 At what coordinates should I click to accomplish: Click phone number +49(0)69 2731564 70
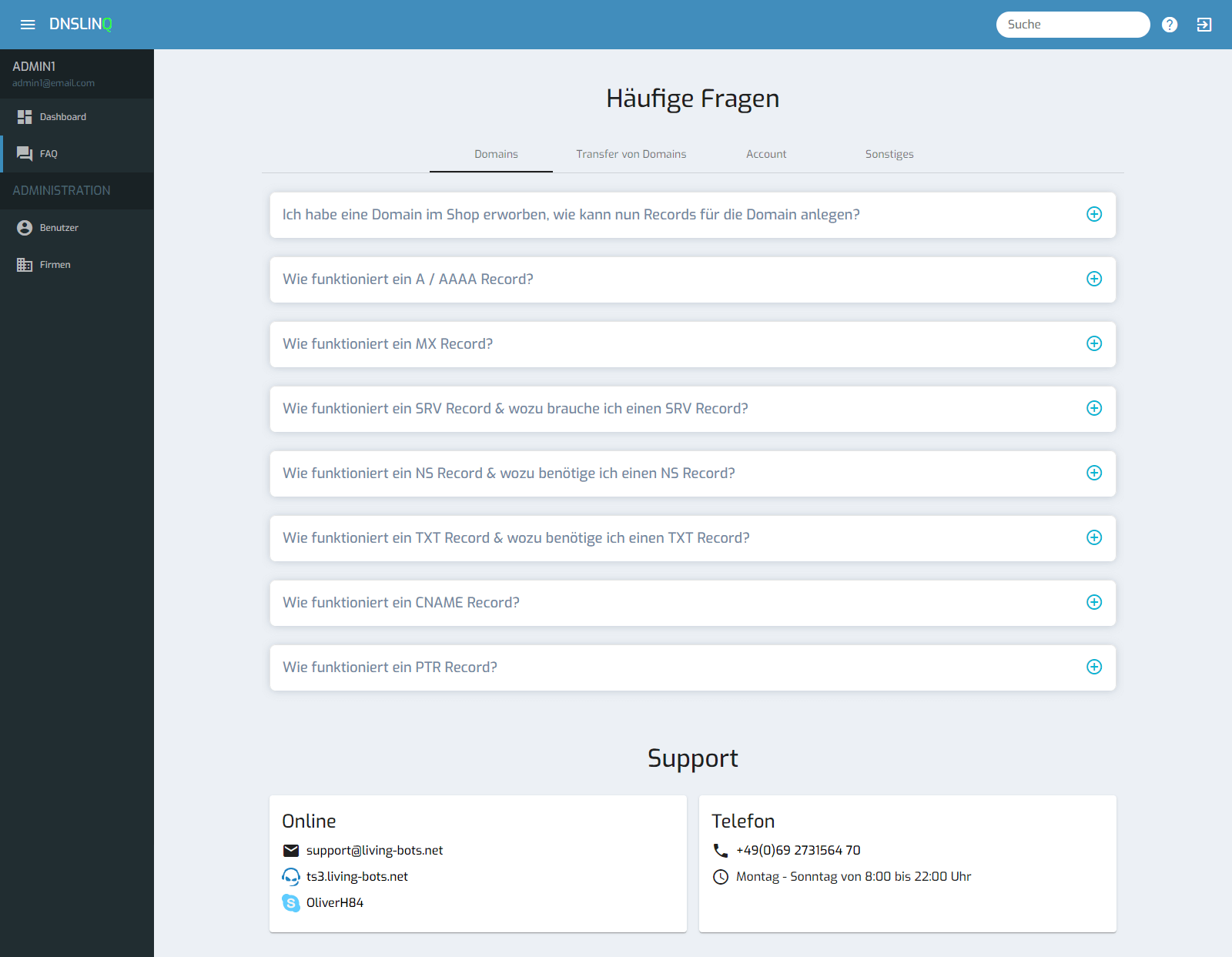tap(798, 851)
